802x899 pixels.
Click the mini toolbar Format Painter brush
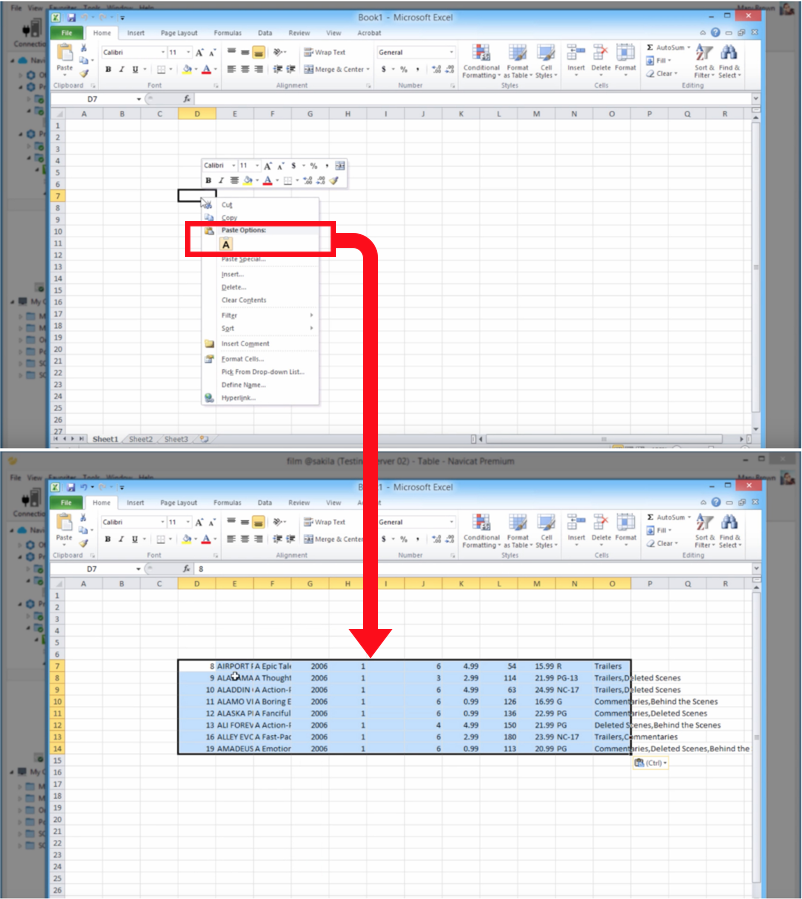[x=334, y=181]
